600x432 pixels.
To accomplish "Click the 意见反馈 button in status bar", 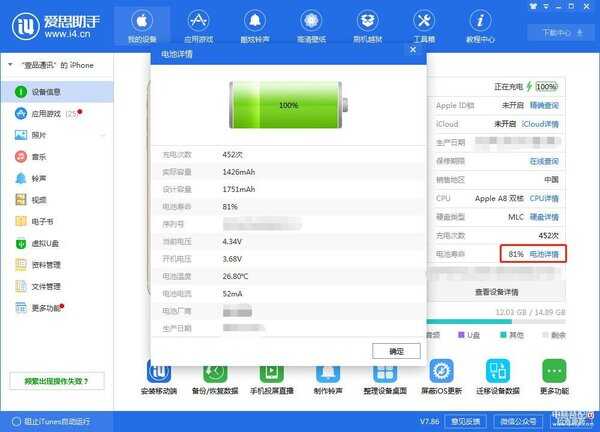I will click(465, 421).
